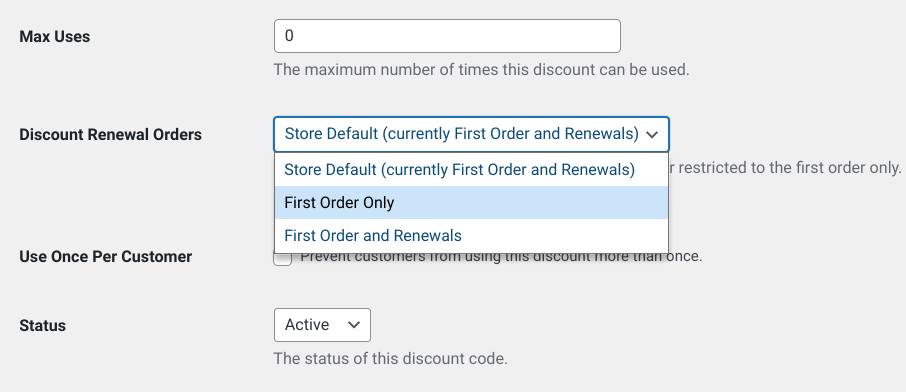The image size is (906, 392).
Task: Click into the Max Uses input field
Action: (447, 36)
